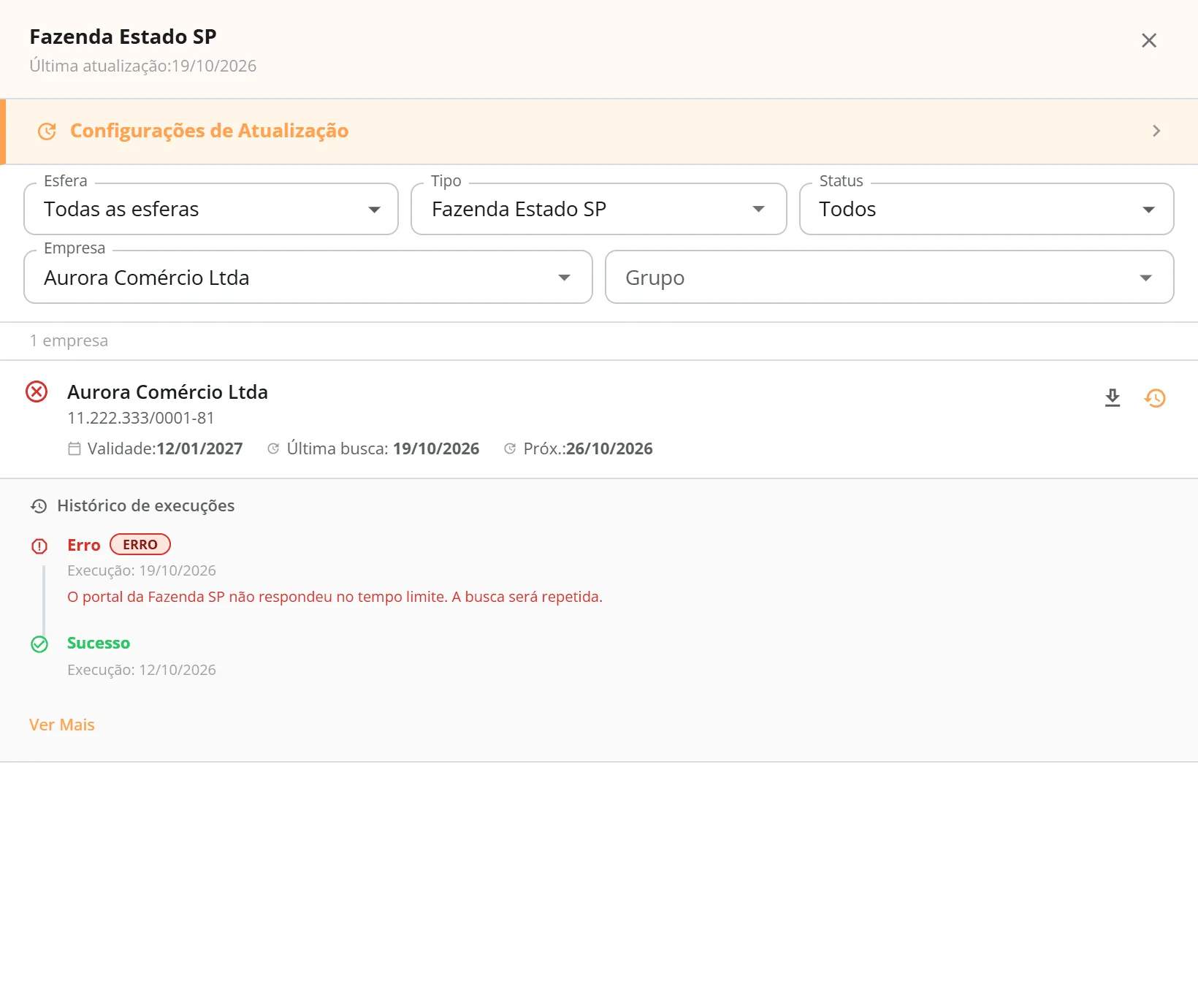
Task: Click the red error status icon for Aurora Comércio Ltda
Action: (x=37, y=392)
